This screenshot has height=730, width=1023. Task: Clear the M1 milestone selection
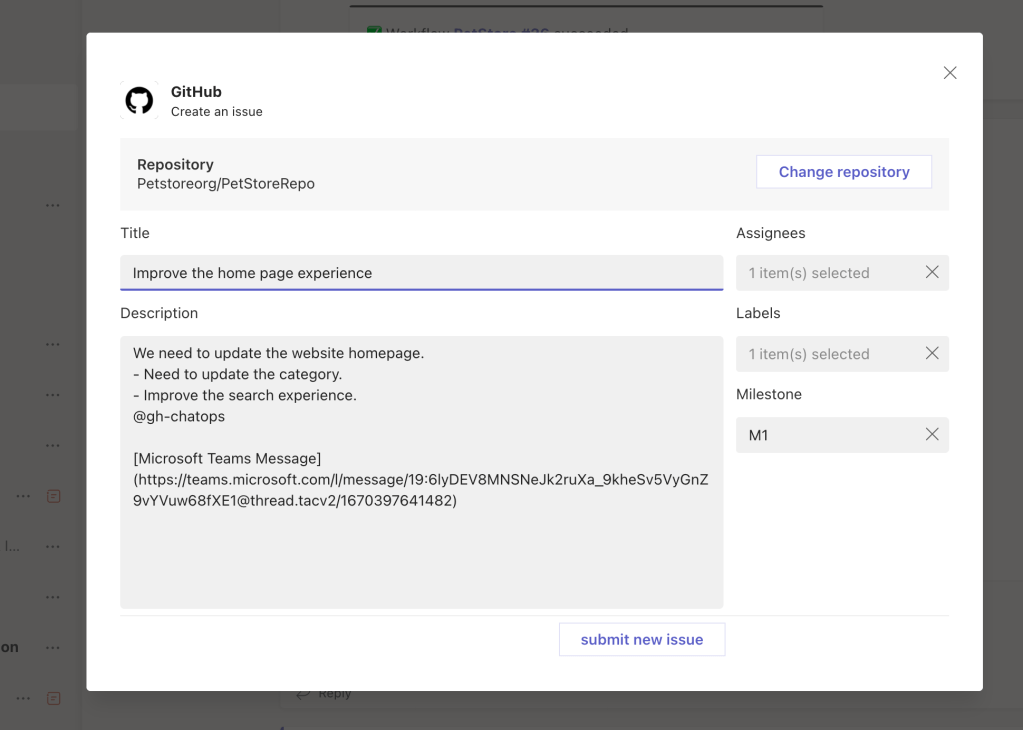tap(932, 434)
